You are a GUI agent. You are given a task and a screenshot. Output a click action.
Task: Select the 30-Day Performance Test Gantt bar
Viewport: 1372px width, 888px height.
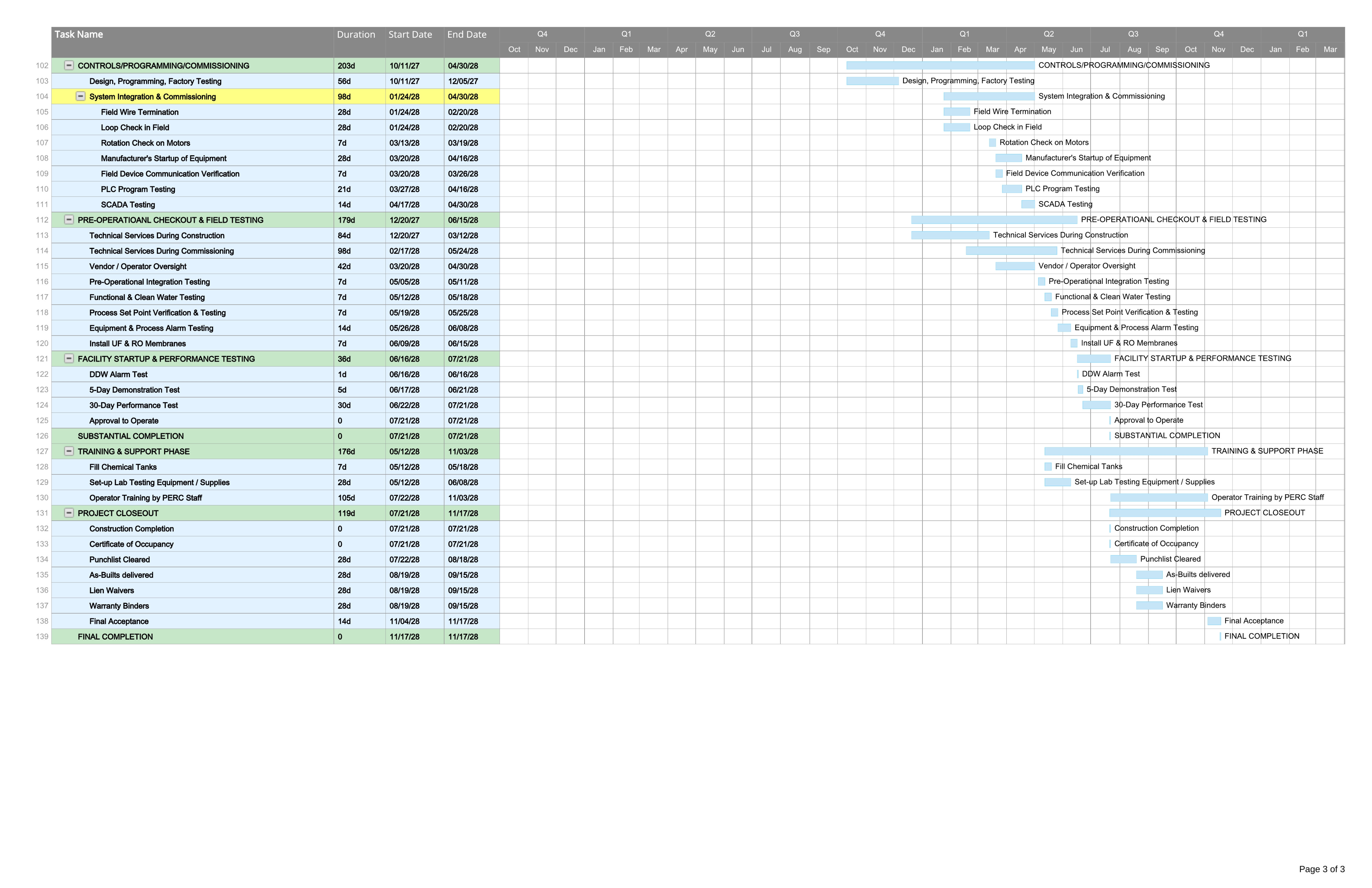(1096, 405)
